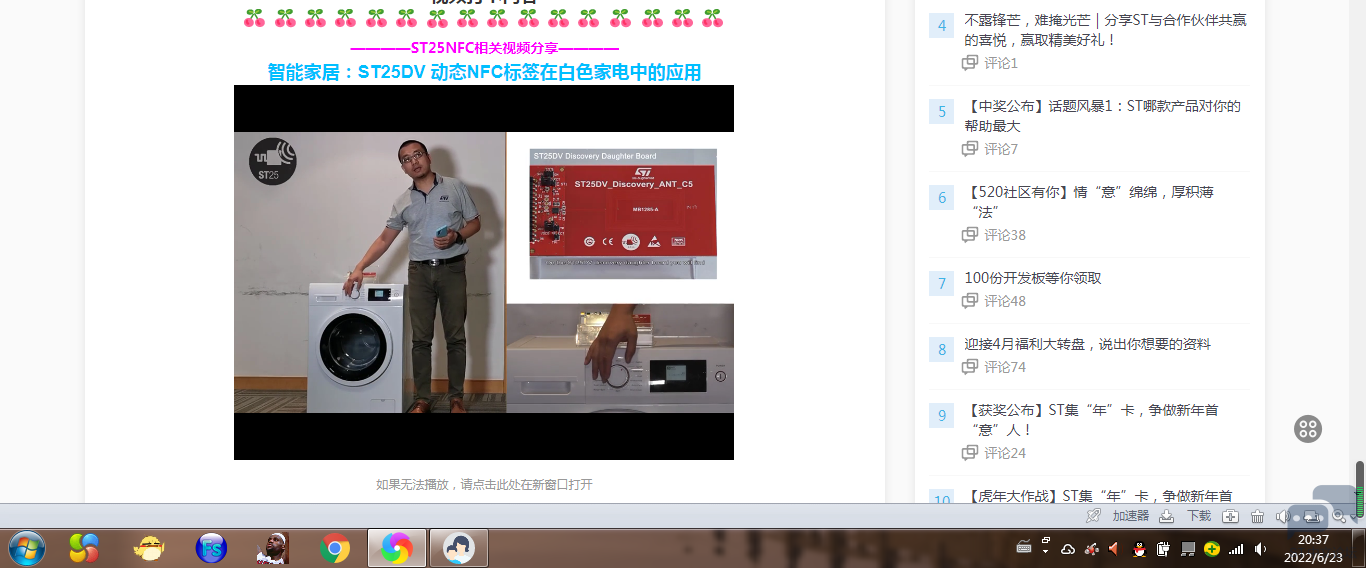The image size is (1366, 568).
Task: Click the power plug battery tray icon
Action: [1163, 549]
